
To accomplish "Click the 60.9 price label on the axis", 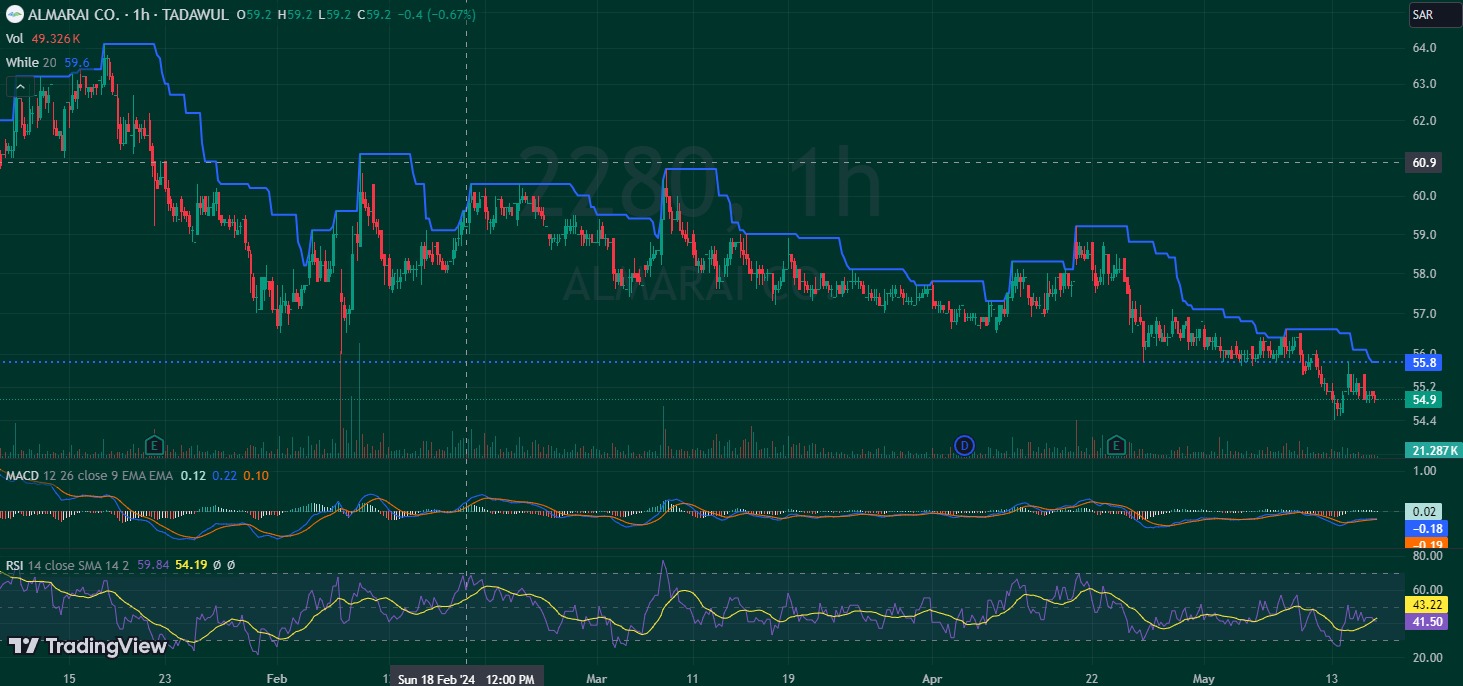I will [x=1425, y=162].
